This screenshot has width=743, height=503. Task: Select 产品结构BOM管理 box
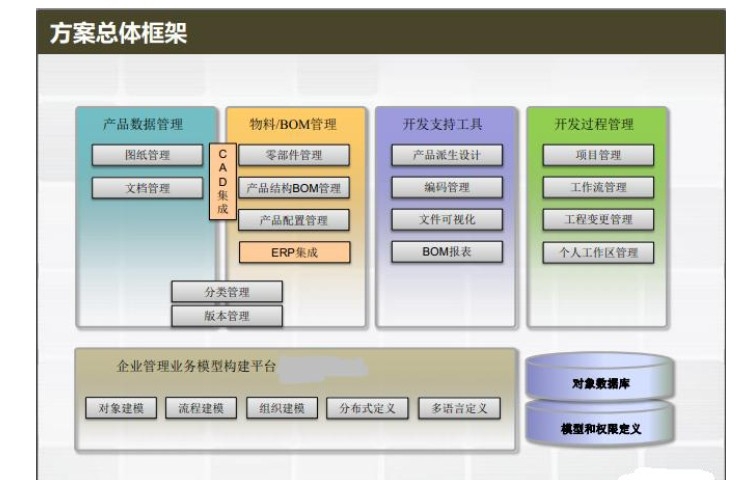coord(294,188)
